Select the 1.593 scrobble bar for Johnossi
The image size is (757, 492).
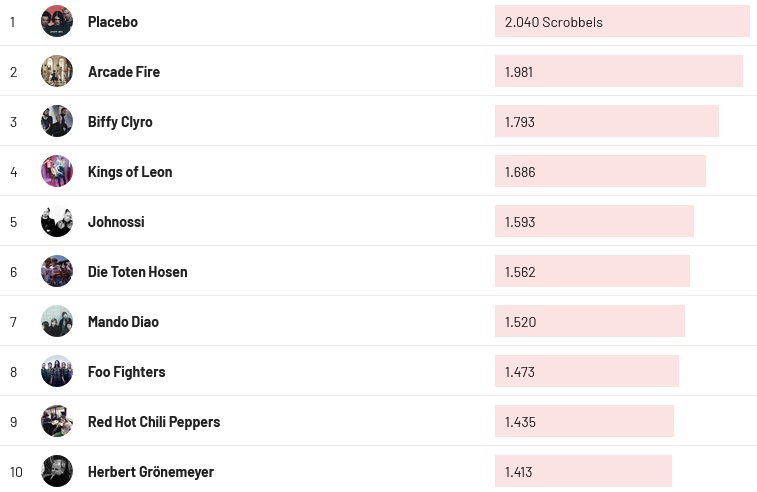click(x=594, y=222)
